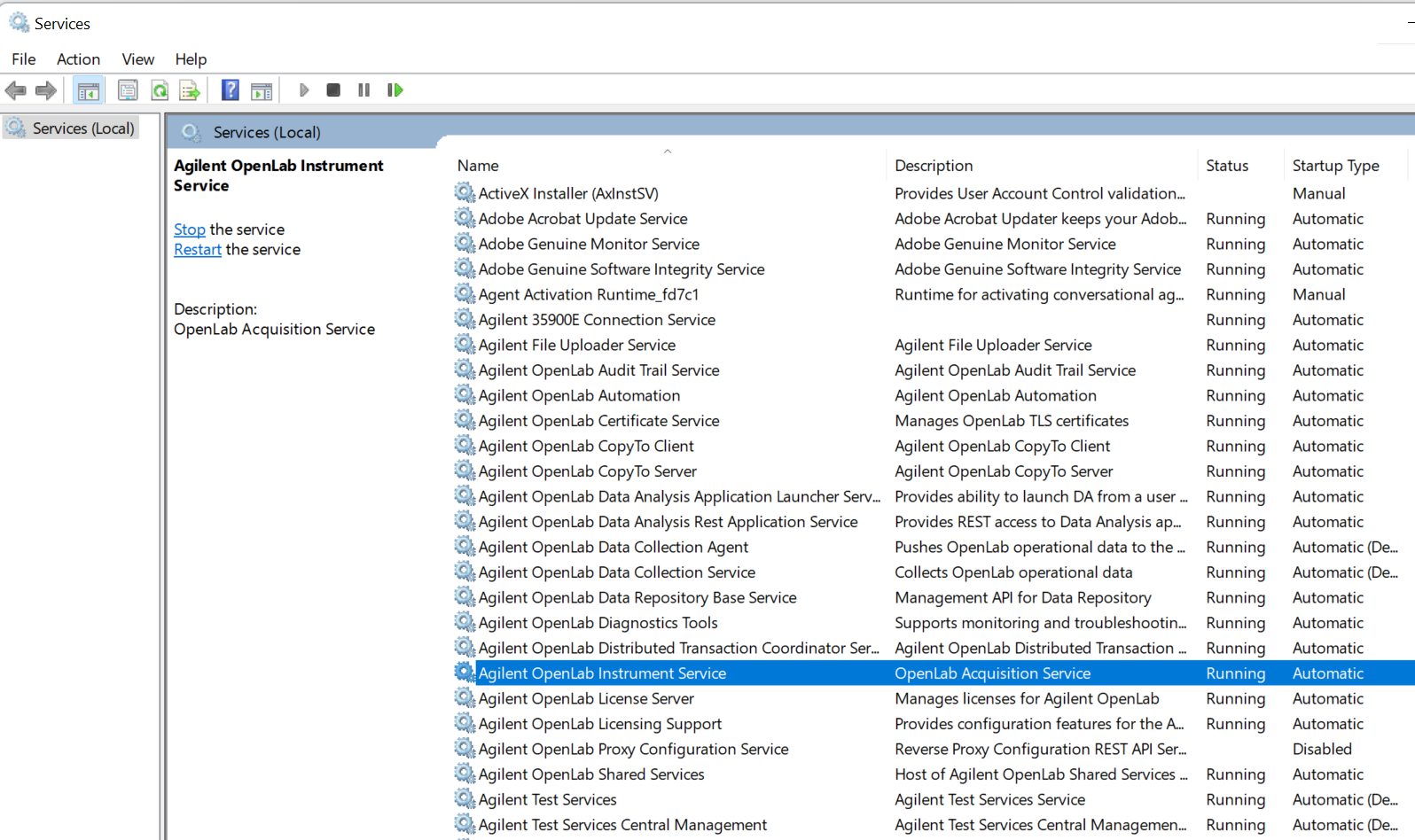
Task: Open the Properties toolbar icon
Action: click(128, 90)
